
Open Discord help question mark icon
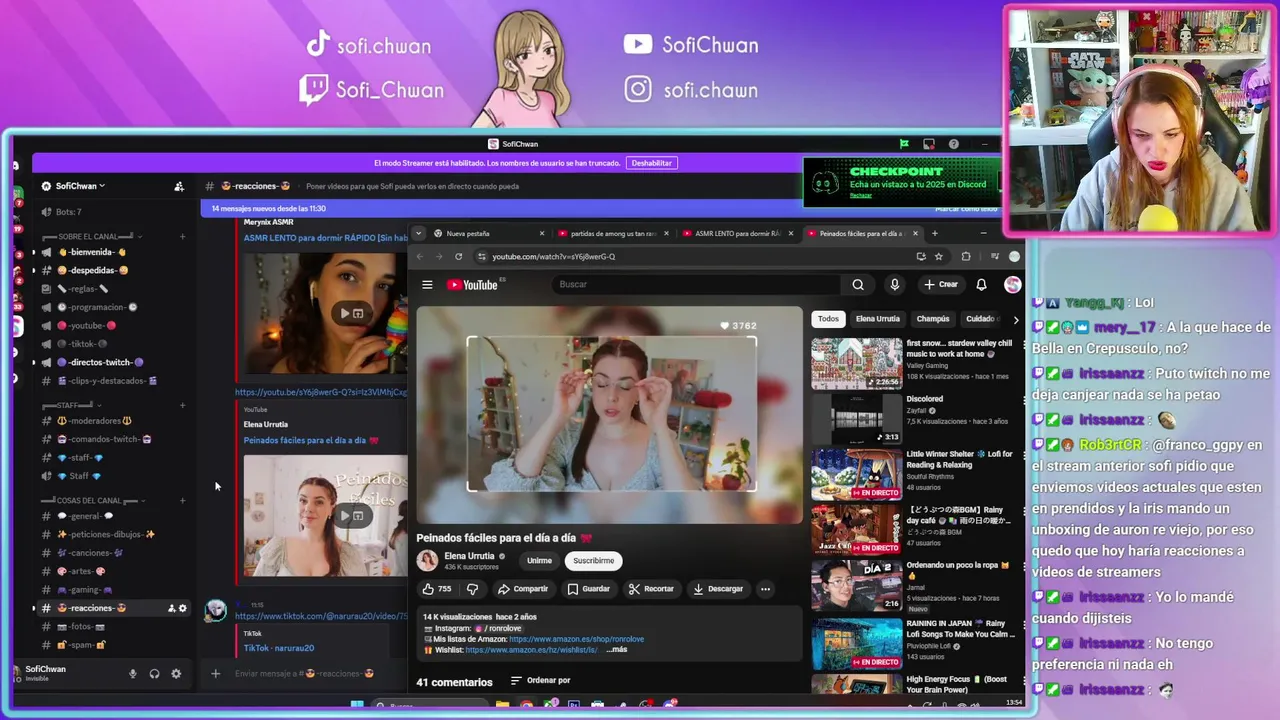click(954, 144)
